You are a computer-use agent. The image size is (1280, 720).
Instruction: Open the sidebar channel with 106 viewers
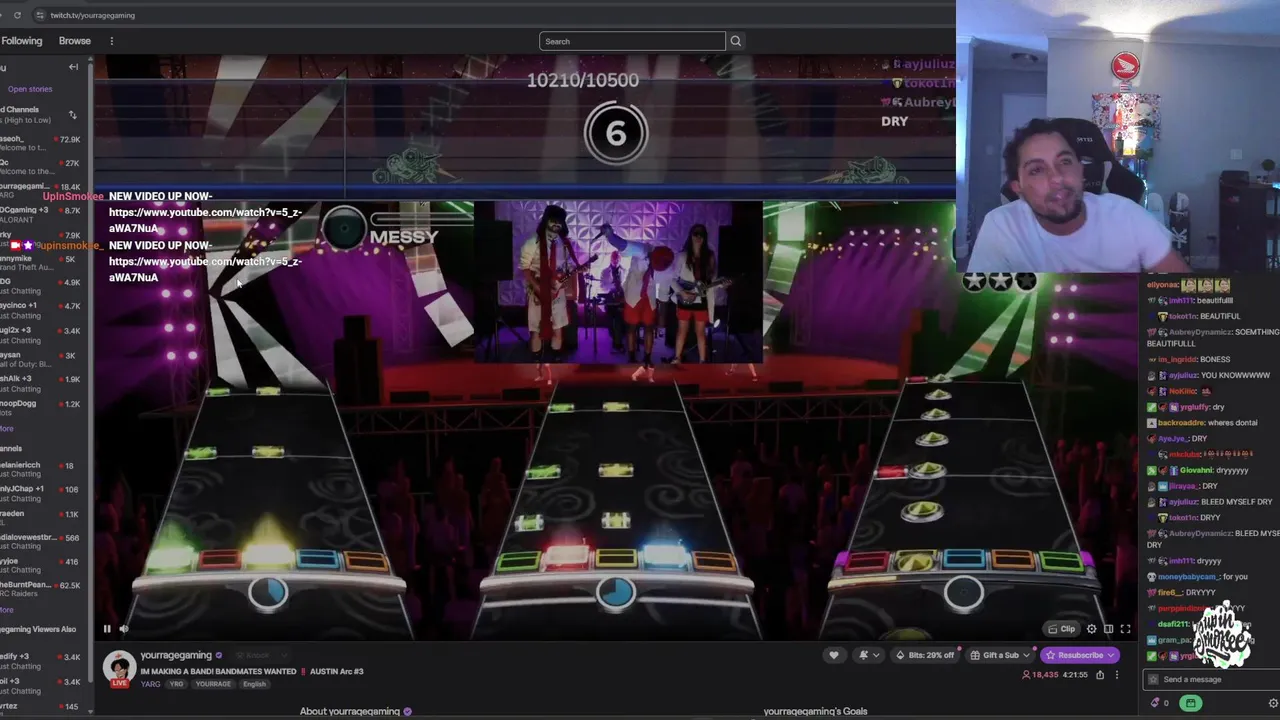coord(42,493)
